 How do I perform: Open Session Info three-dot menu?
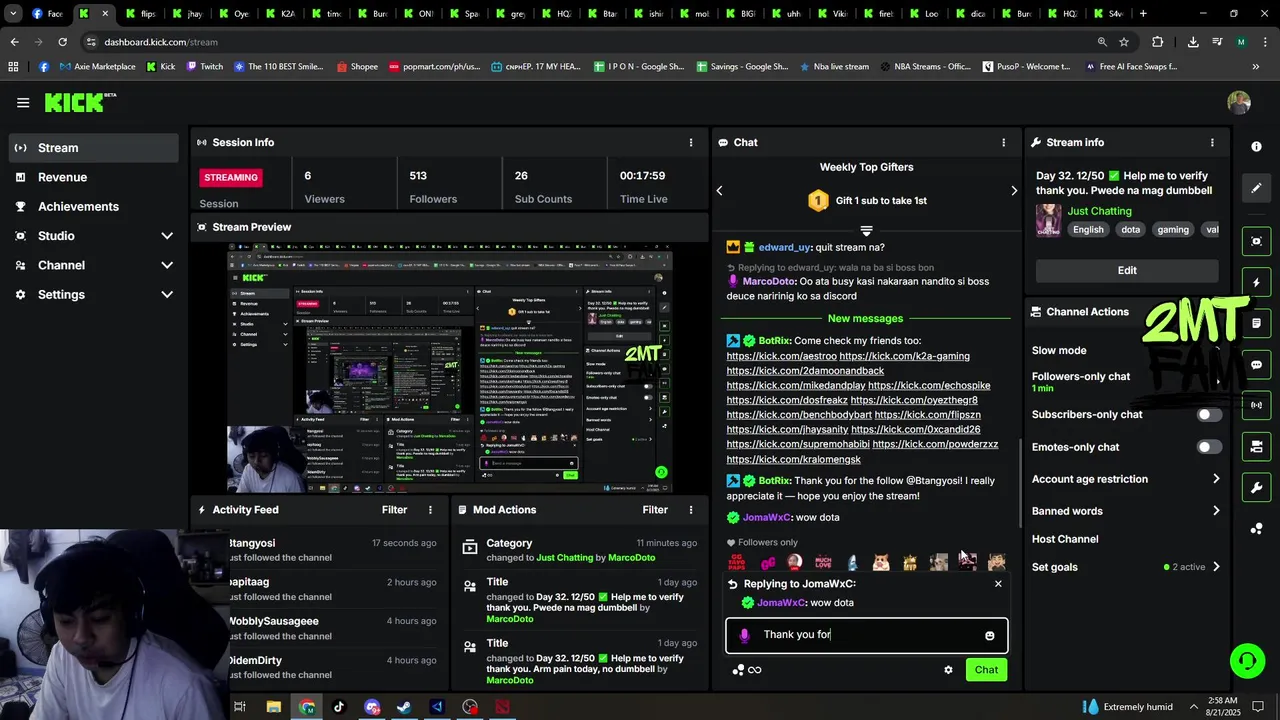(690, 142)
